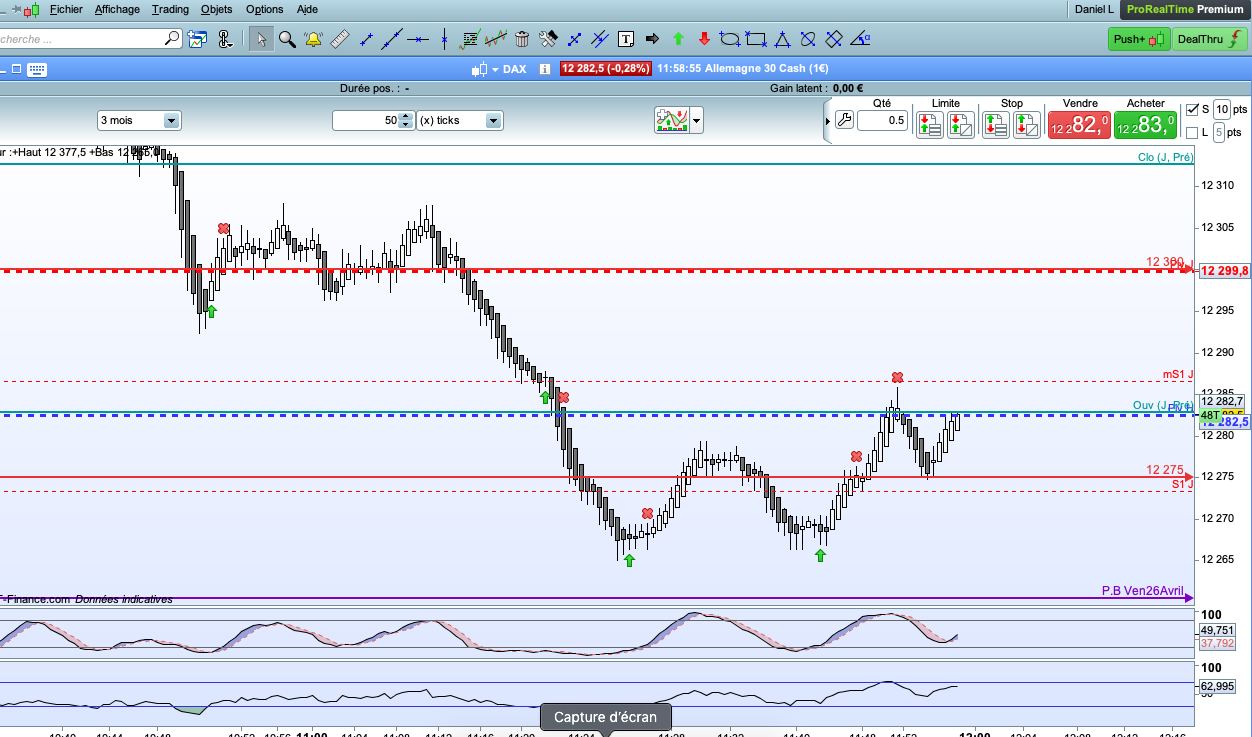Click the green Acheter buy button

[1146, 124]
